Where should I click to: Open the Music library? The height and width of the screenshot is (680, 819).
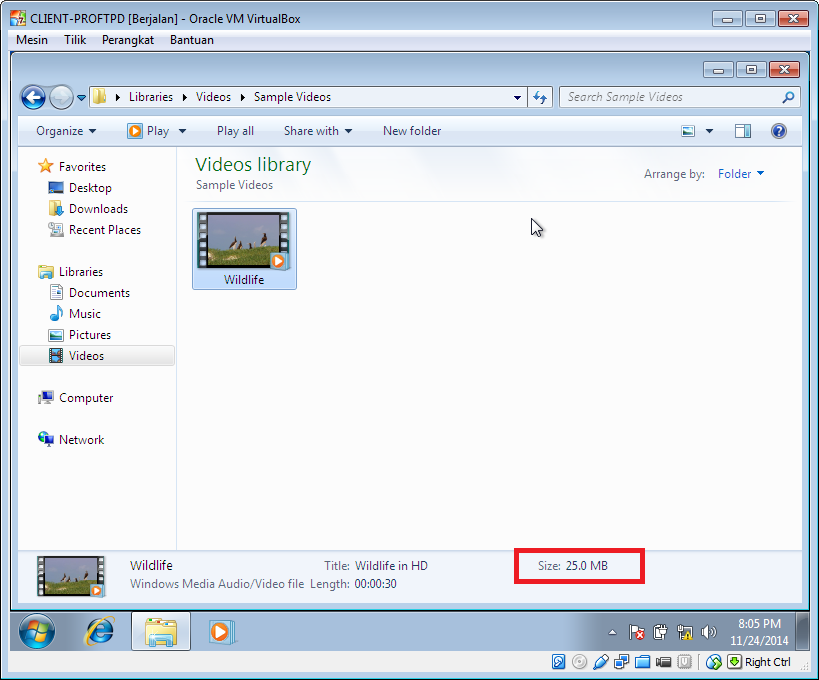pyautogui.click(x=75, y=313)
